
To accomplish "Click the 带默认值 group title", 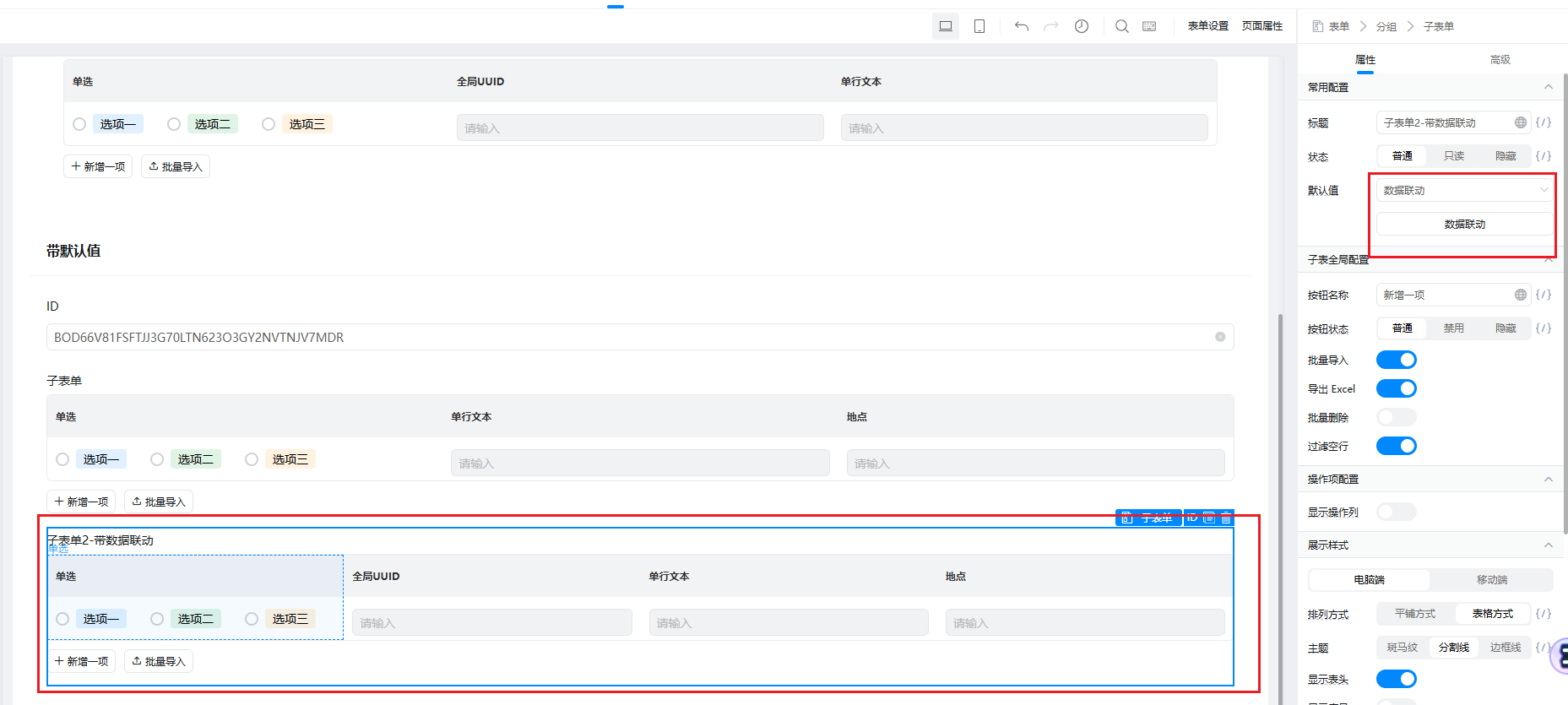I will (x=73, y=251).
